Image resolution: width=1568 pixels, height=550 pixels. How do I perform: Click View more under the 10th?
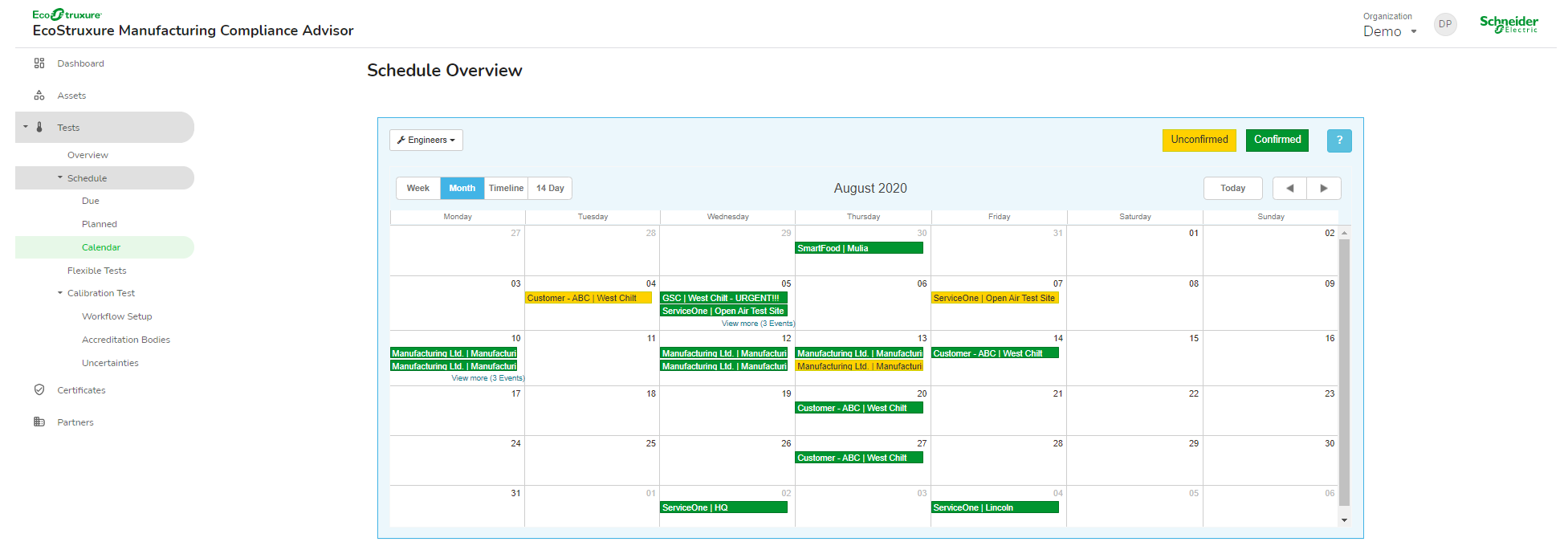pyautogui.click(x=487, y=378)
